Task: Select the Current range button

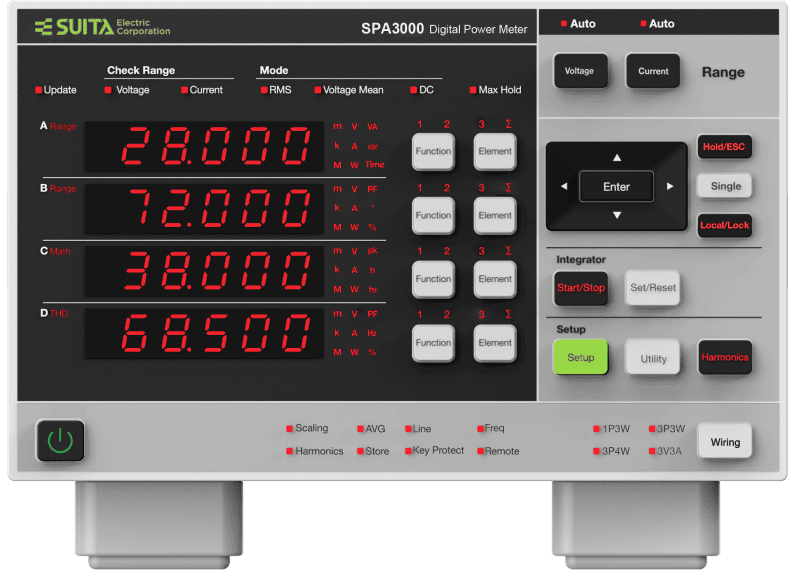Action: pyautogui.click(x=653, y=71)
